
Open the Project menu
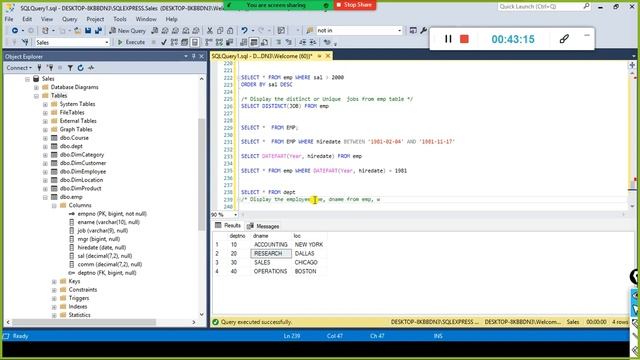click(95, 19)
